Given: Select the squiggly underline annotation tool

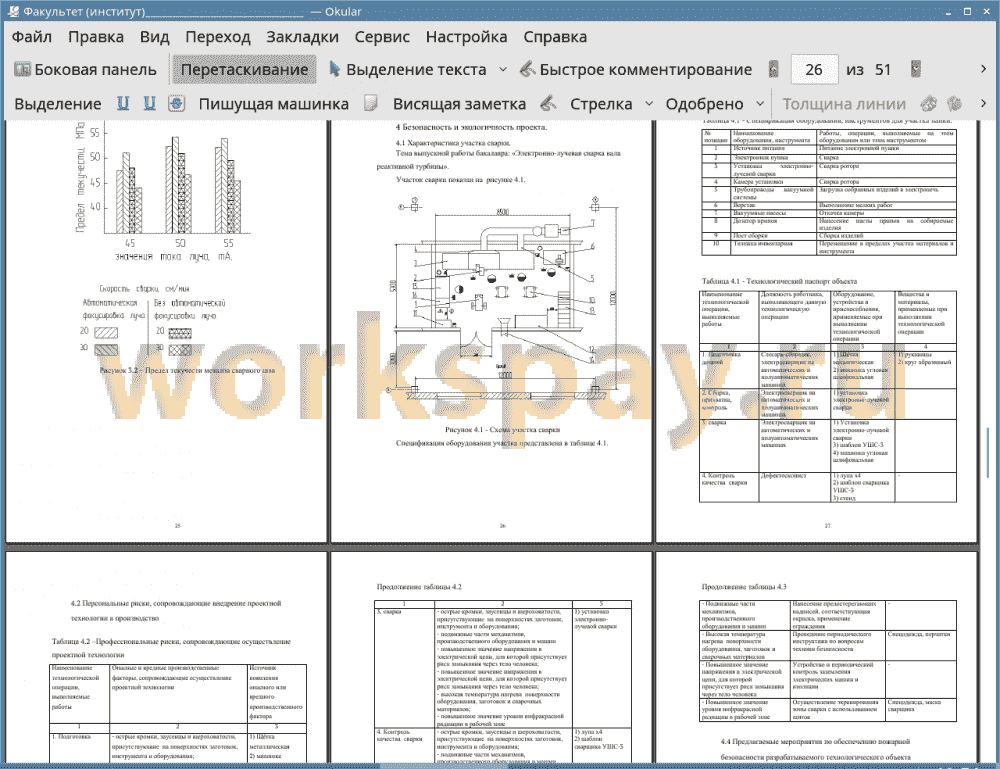Looking at the screenshot, I should click(x=149, y=103).
